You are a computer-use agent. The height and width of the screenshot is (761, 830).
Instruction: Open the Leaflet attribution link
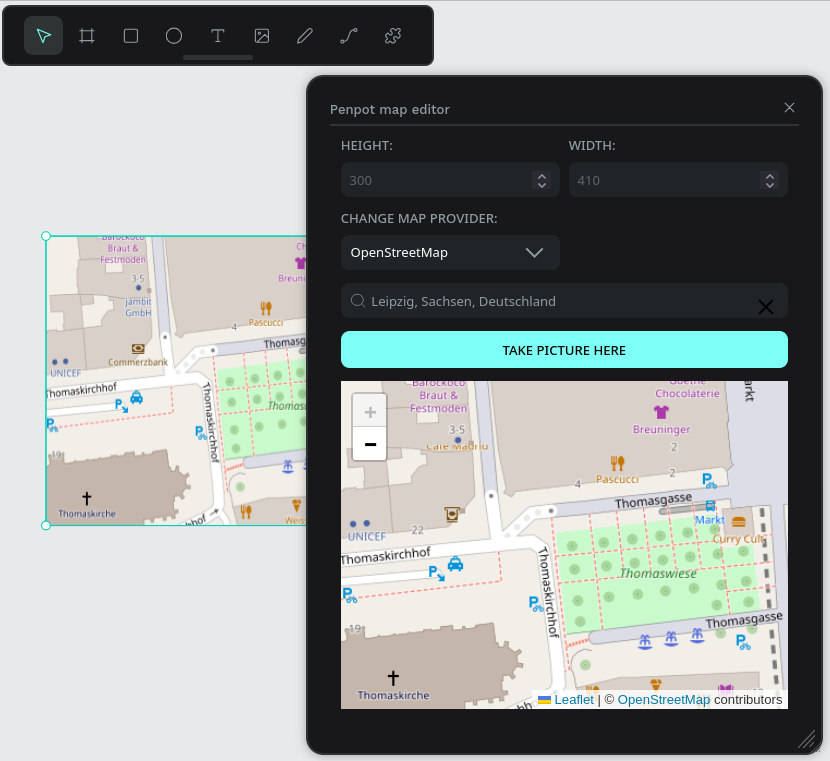coord(574,700)
